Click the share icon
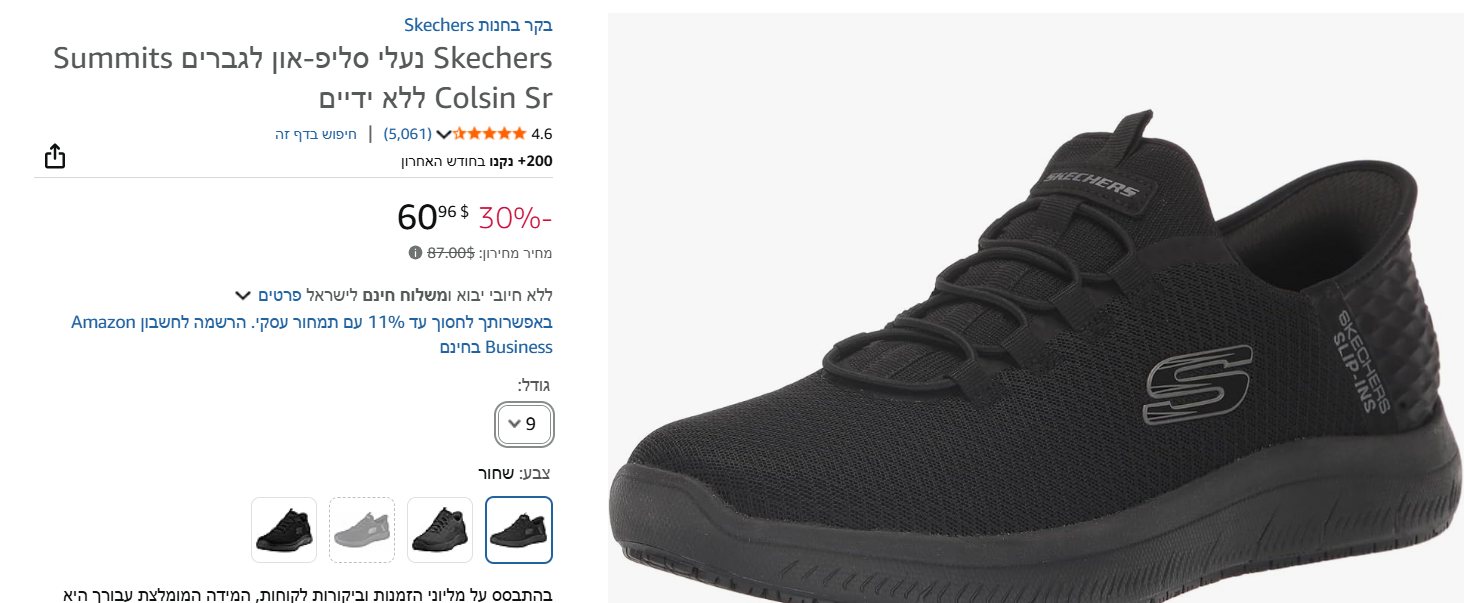 (x=55, y=156)
